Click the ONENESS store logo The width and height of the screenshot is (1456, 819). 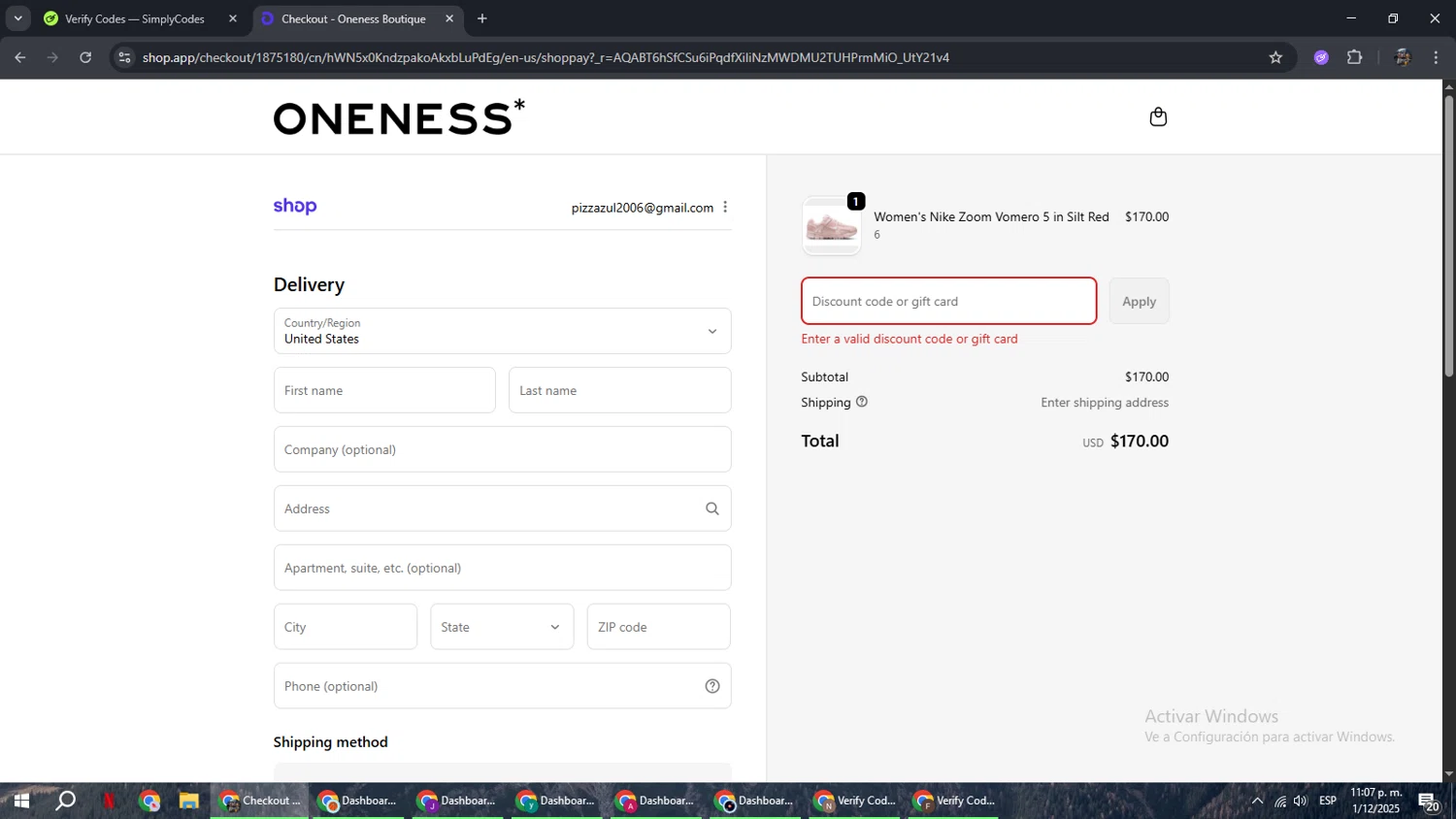coord(399,117)
